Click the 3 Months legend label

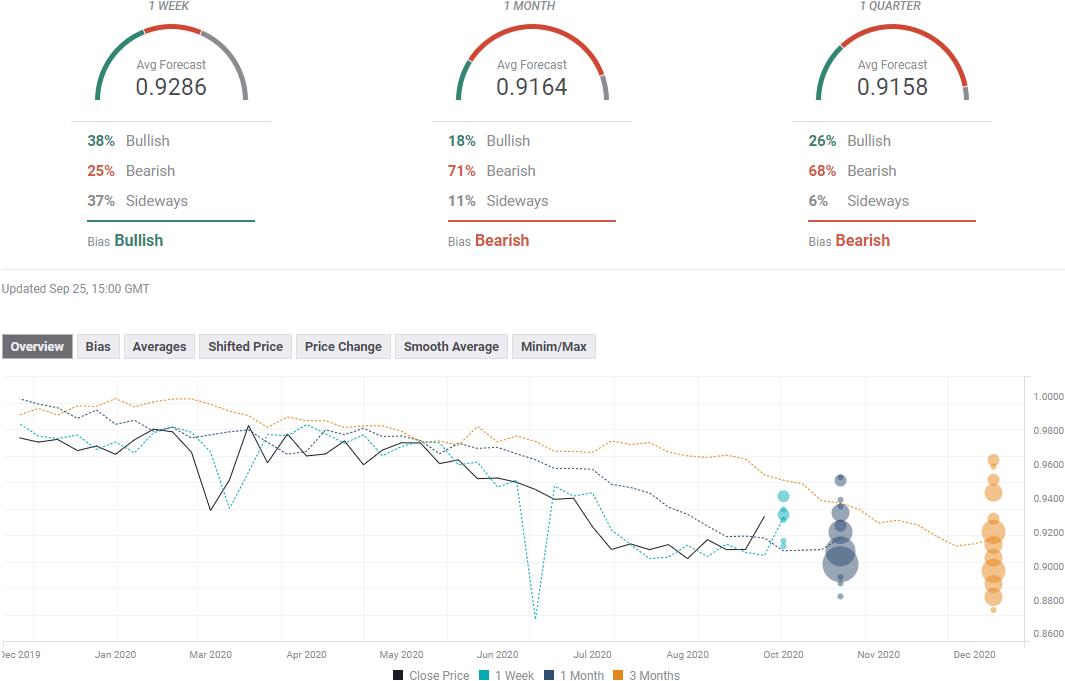point(654,675)
